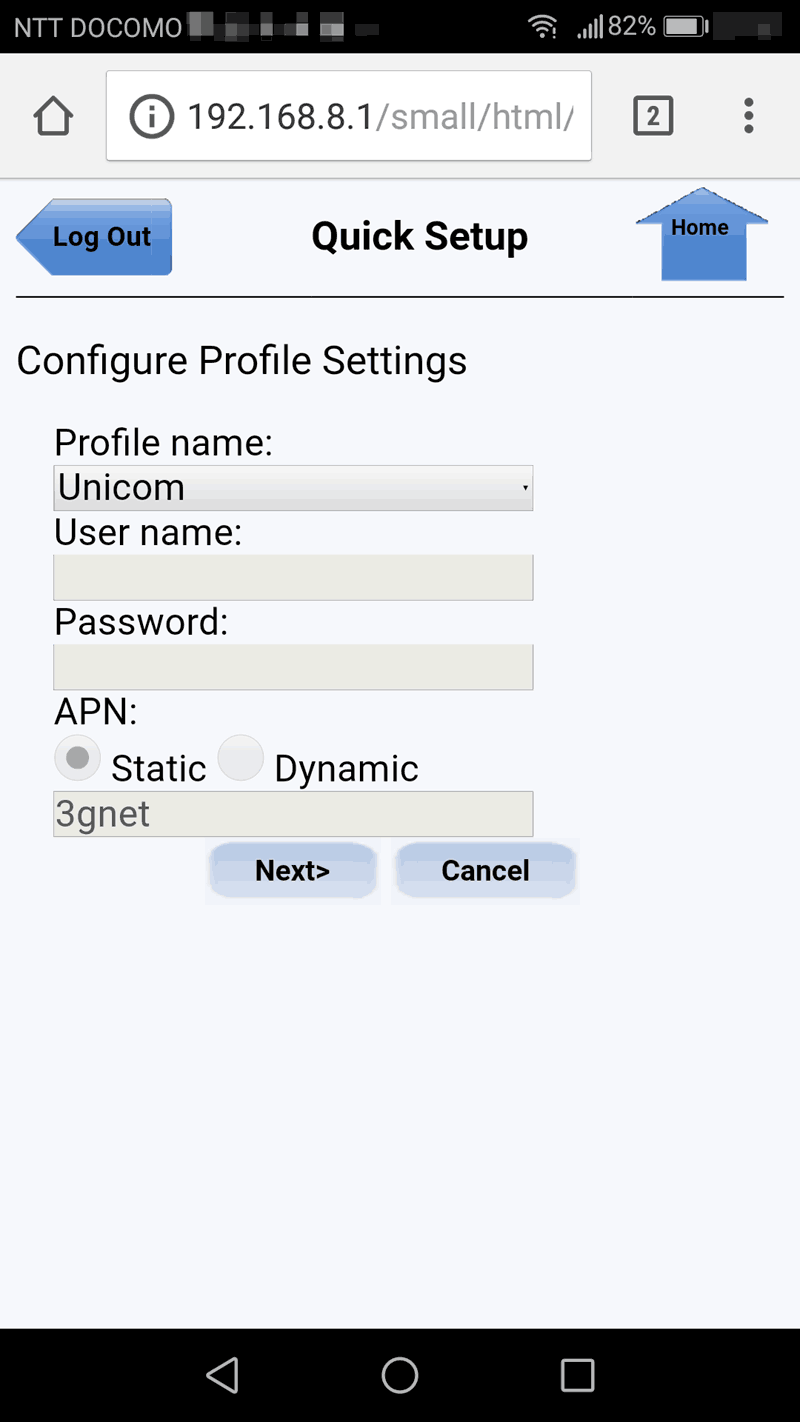The height and width of the screenshot is (1422, 800).
Task: Click the Log Out arrow button
Action: tap(95, 237)
